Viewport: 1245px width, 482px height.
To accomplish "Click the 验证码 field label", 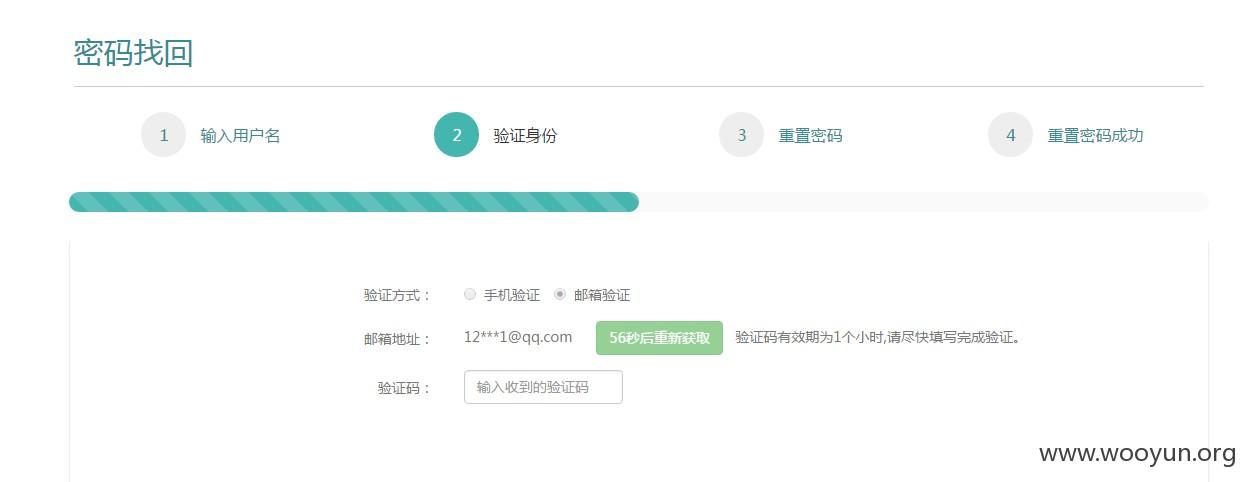I will click(405, 388).
